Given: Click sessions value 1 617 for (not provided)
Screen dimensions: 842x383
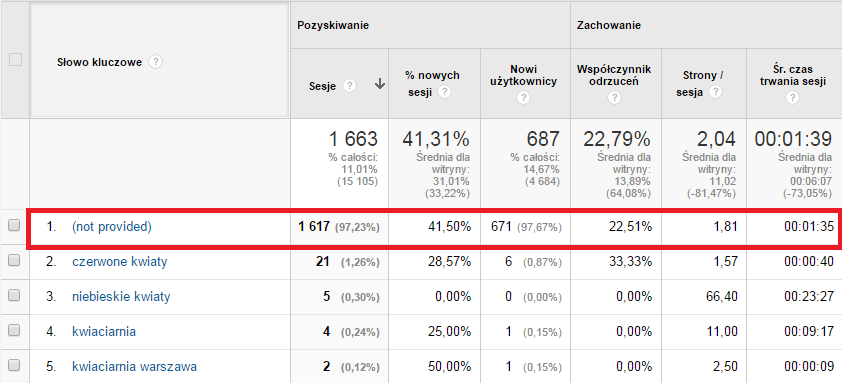Looking at the screenshot, I should (315, 227).
